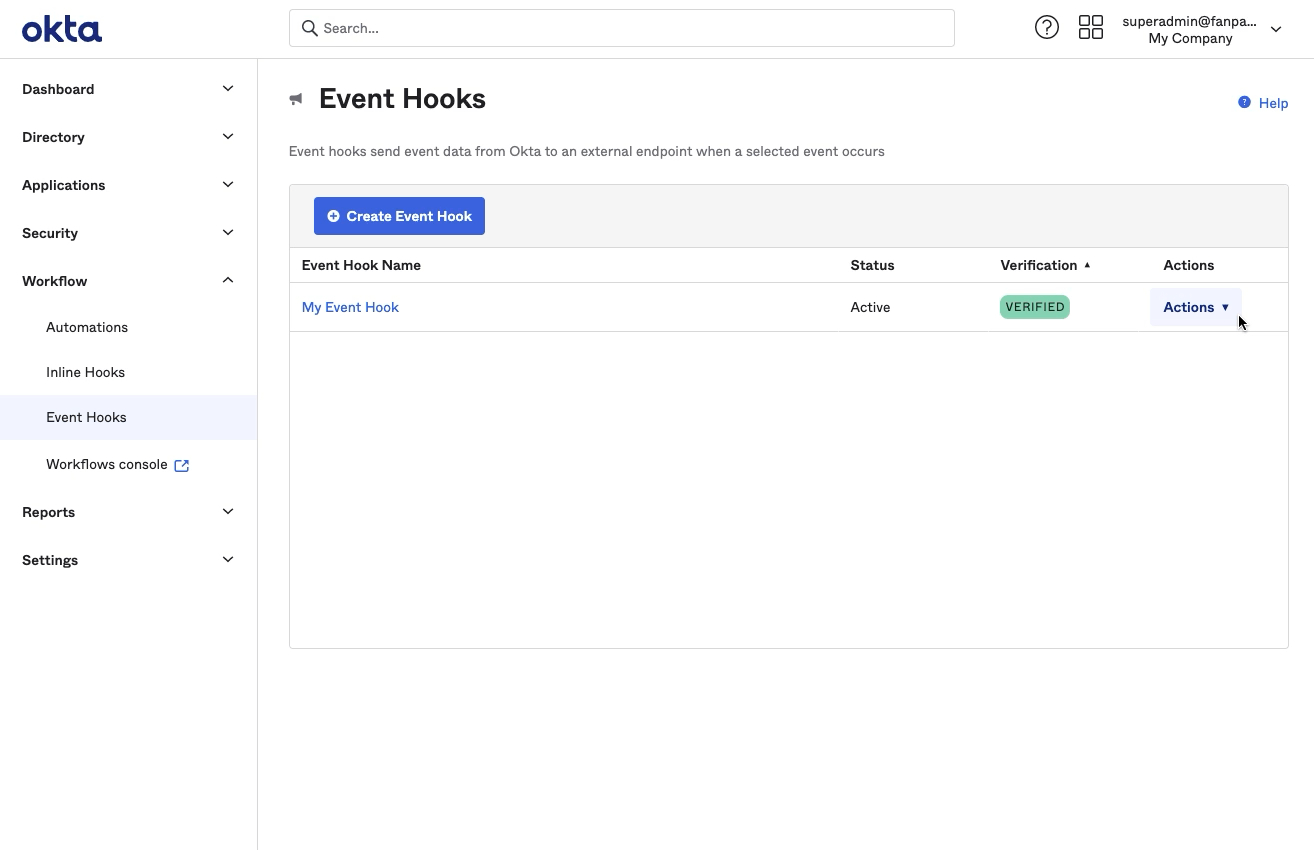Expand the Security section
The width and height of the screenshot is (1314, 850).
click(228, 233)
